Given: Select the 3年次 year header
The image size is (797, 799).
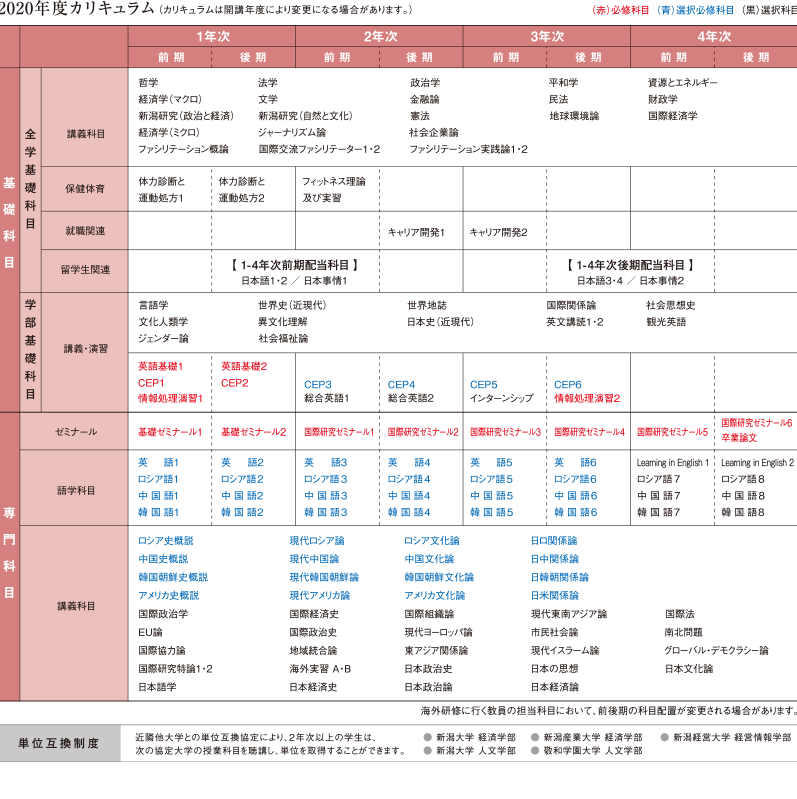Looking at the screenshot, I should click(x=546, y=36).
